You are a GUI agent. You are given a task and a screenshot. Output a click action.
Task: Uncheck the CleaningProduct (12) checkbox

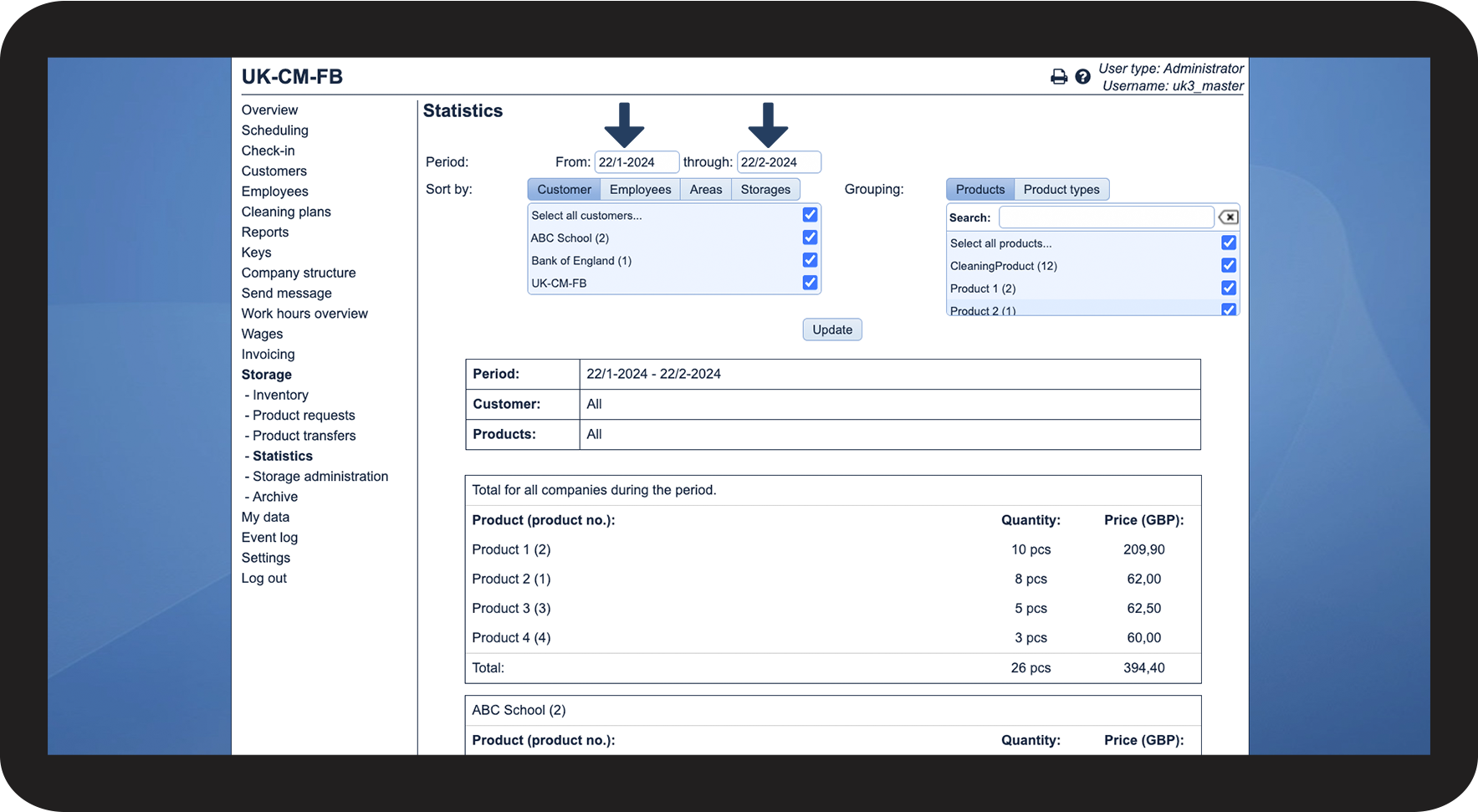click(1228, 265)
